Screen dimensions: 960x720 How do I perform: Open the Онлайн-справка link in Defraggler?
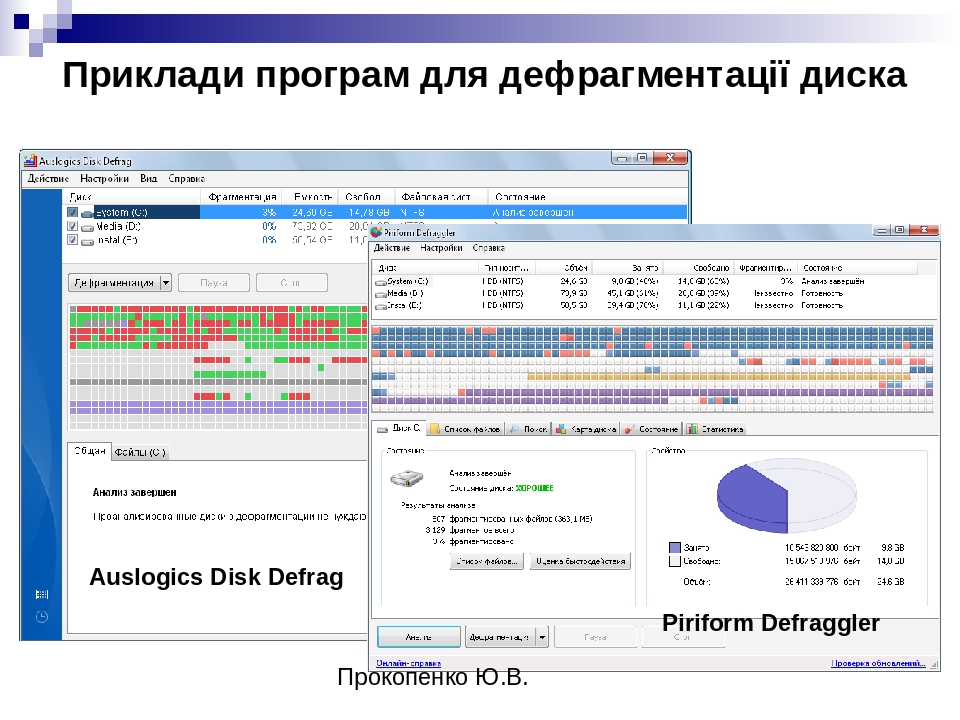(408, 663)
